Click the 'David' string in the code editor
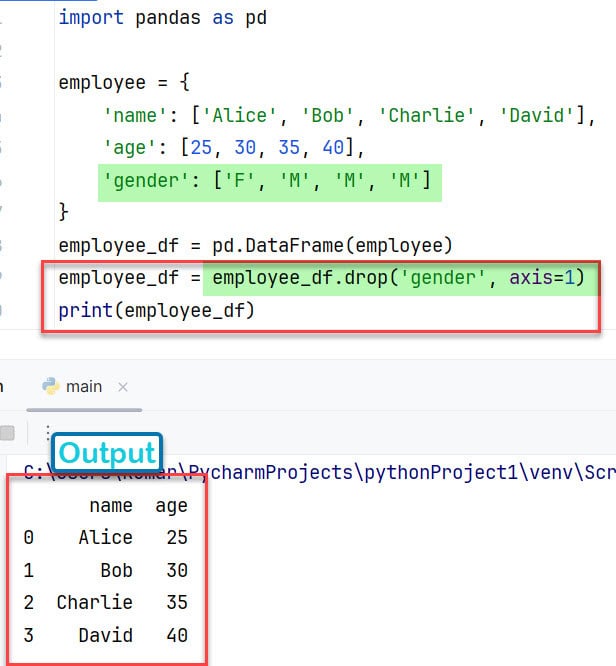616x666 pixels. coord(537,116)
